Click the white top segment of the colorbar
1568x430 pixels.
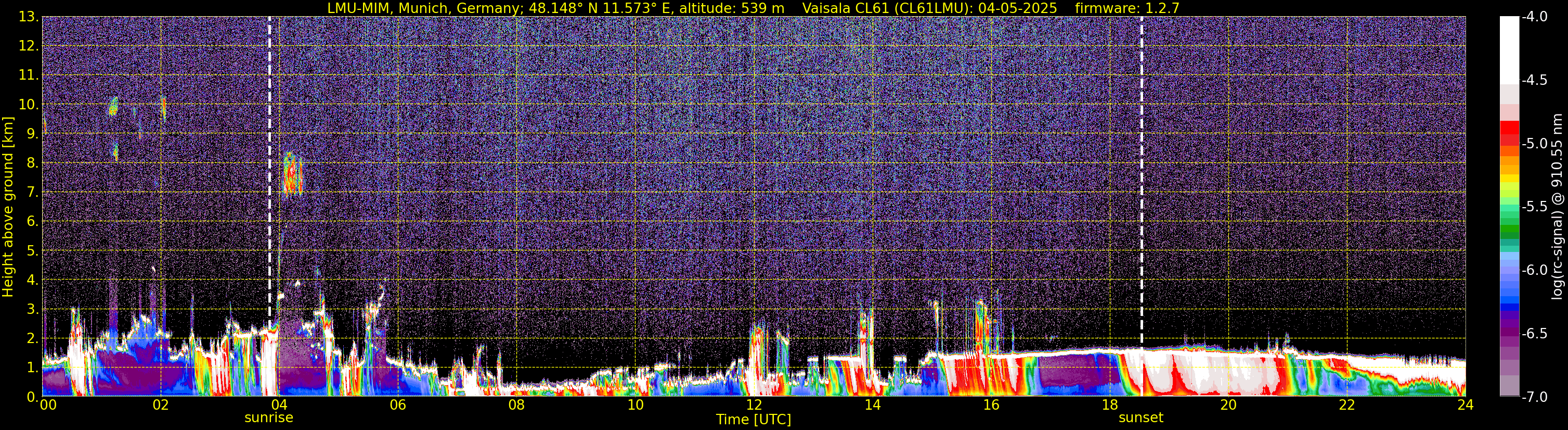coord(1509,50)
